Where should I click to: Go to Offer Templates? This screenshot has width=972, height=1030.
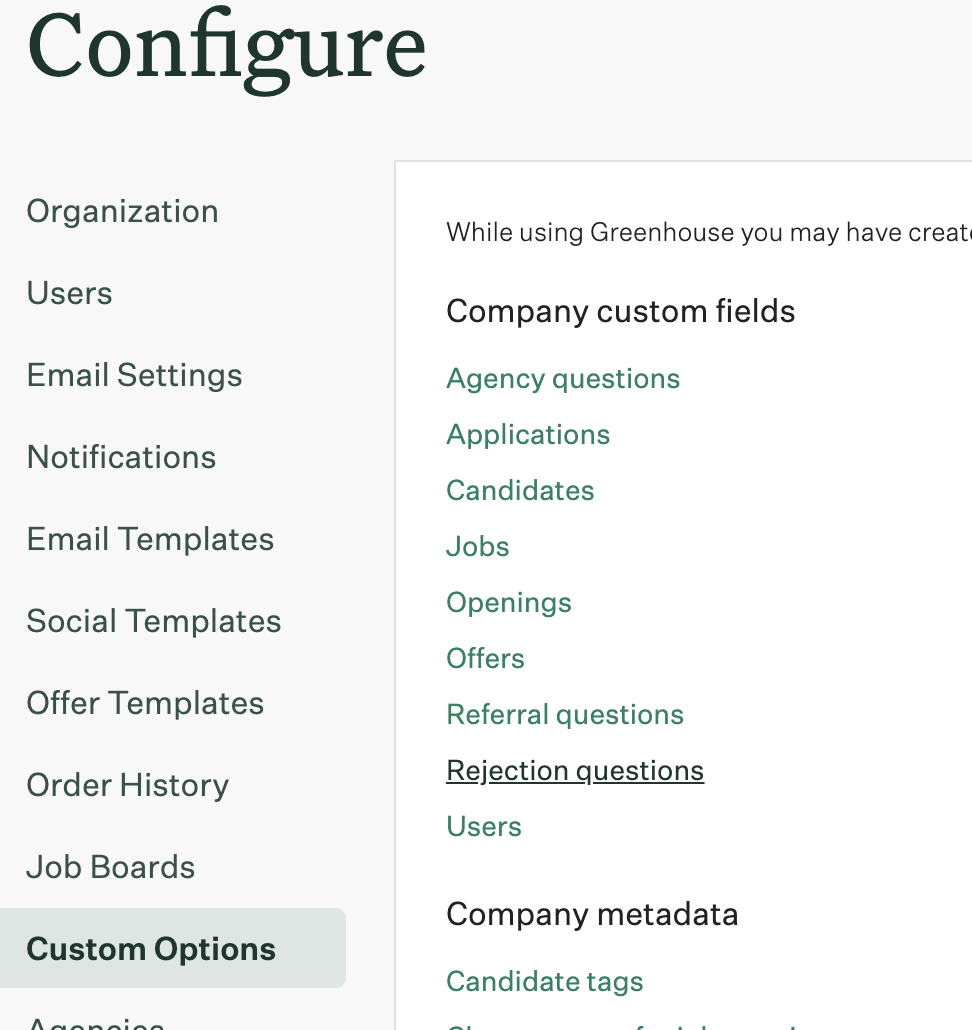point(145,704)
